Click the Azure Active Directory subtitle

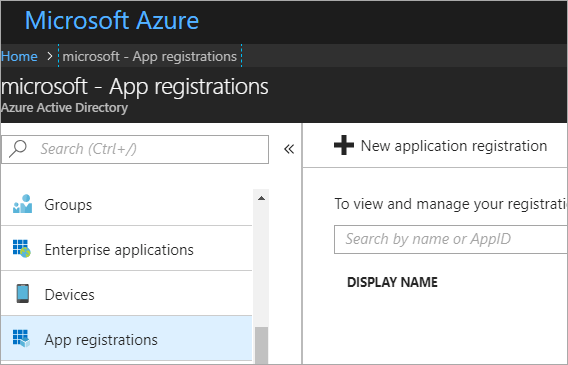(x=64, y=108)
